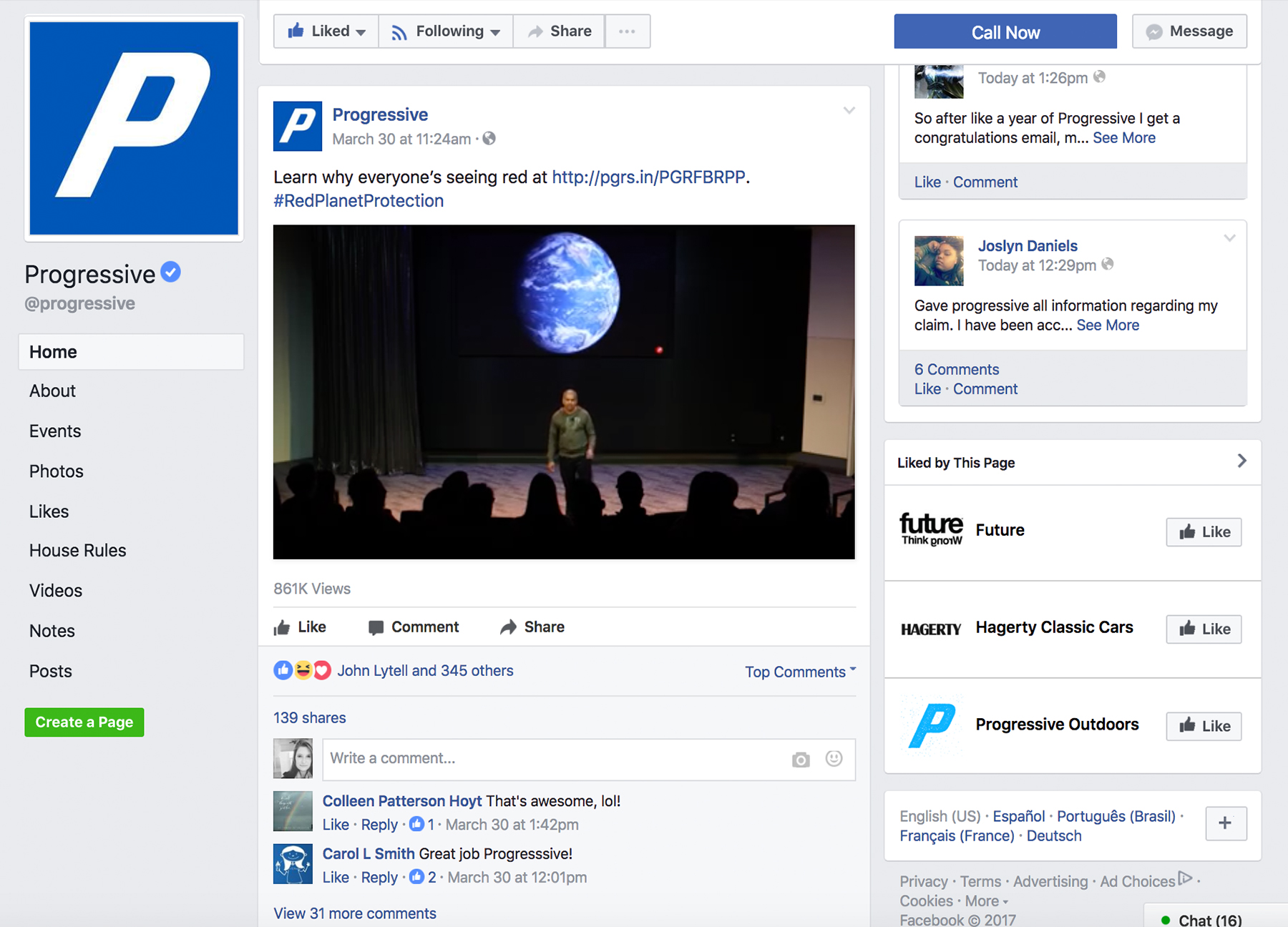
Task: Select the Home tab in sidebar
Action: [131, 352]
